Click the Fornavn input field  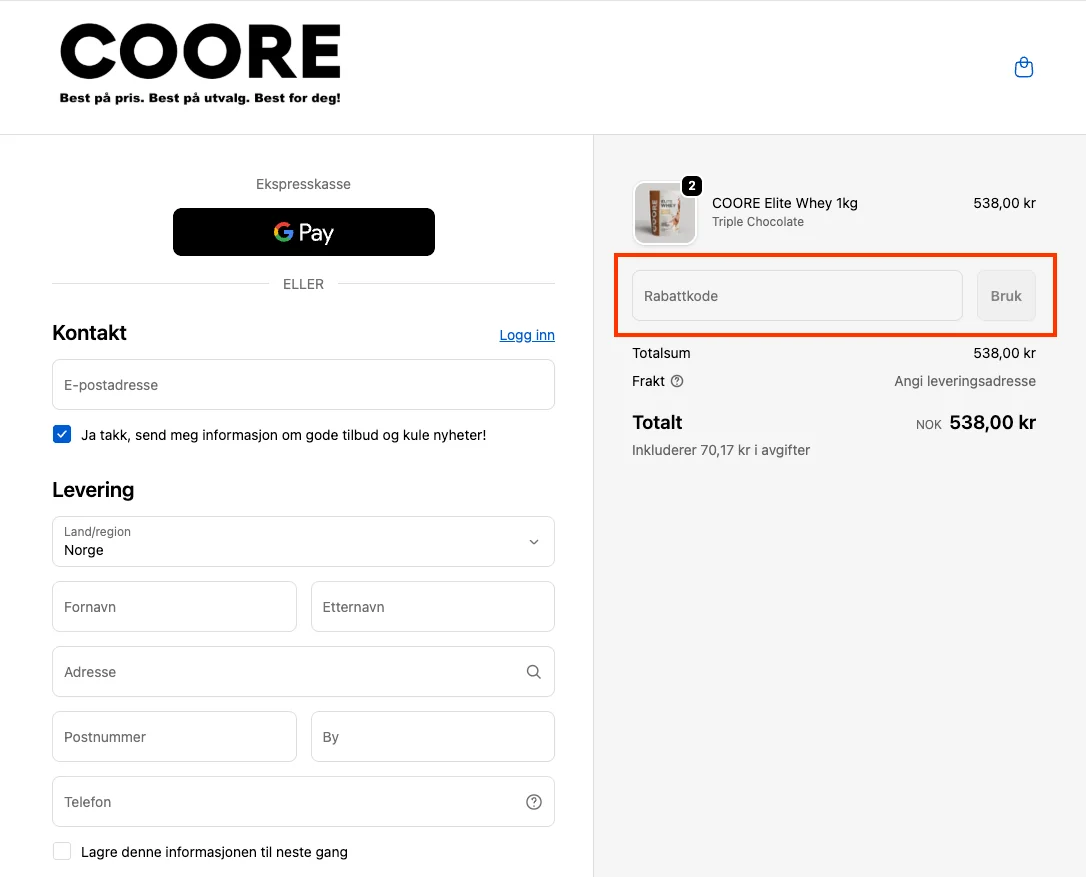coord(175,606)
